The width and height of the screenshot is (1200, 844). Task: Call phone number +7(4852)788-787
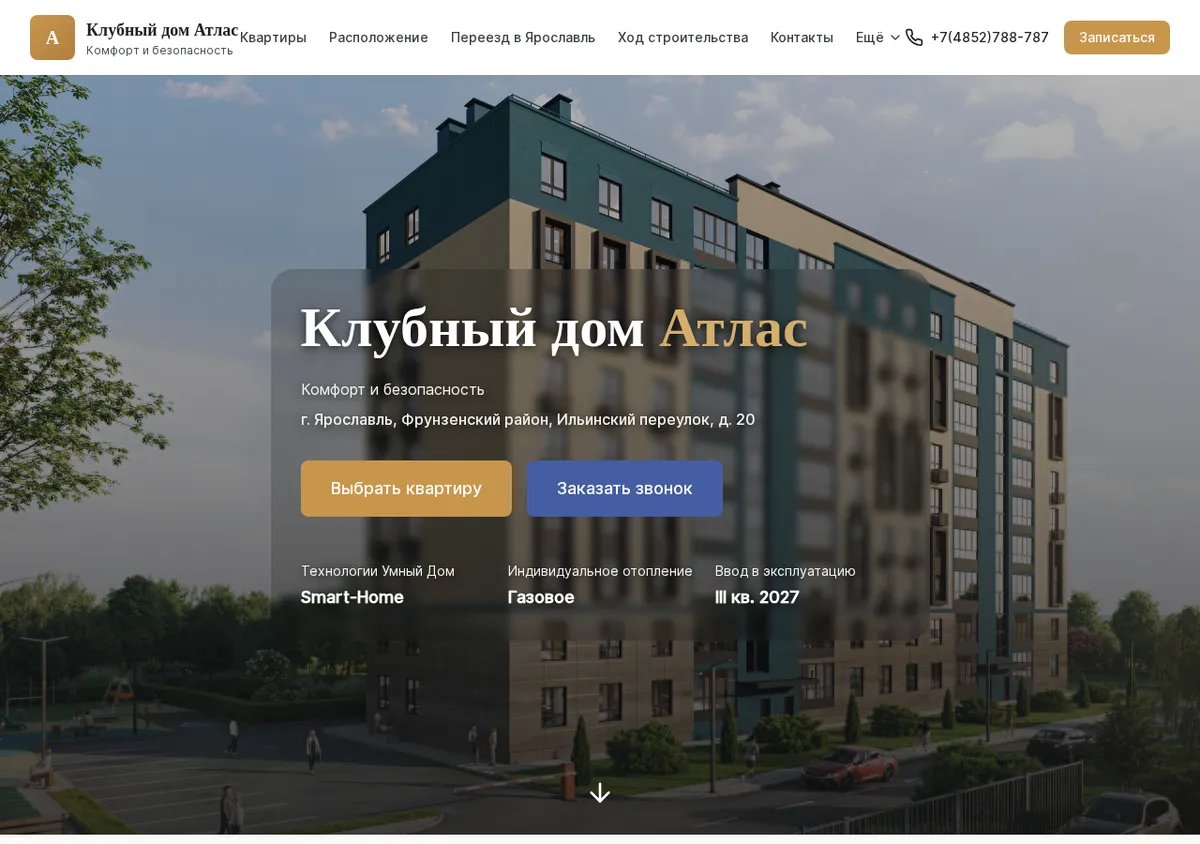click(989, 37)
